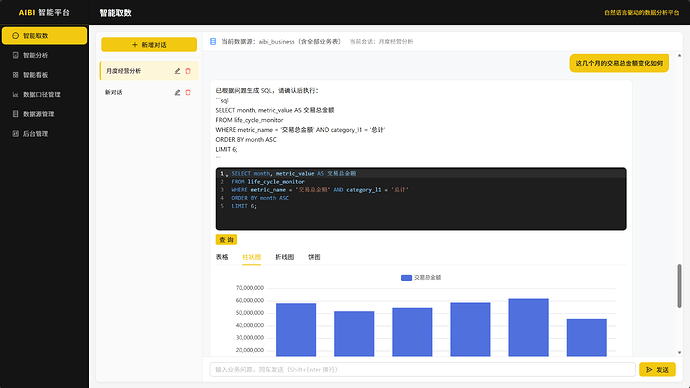Click the first bar in the chart
The width and height of the screenshot is (690, 388).
[296, 329]
